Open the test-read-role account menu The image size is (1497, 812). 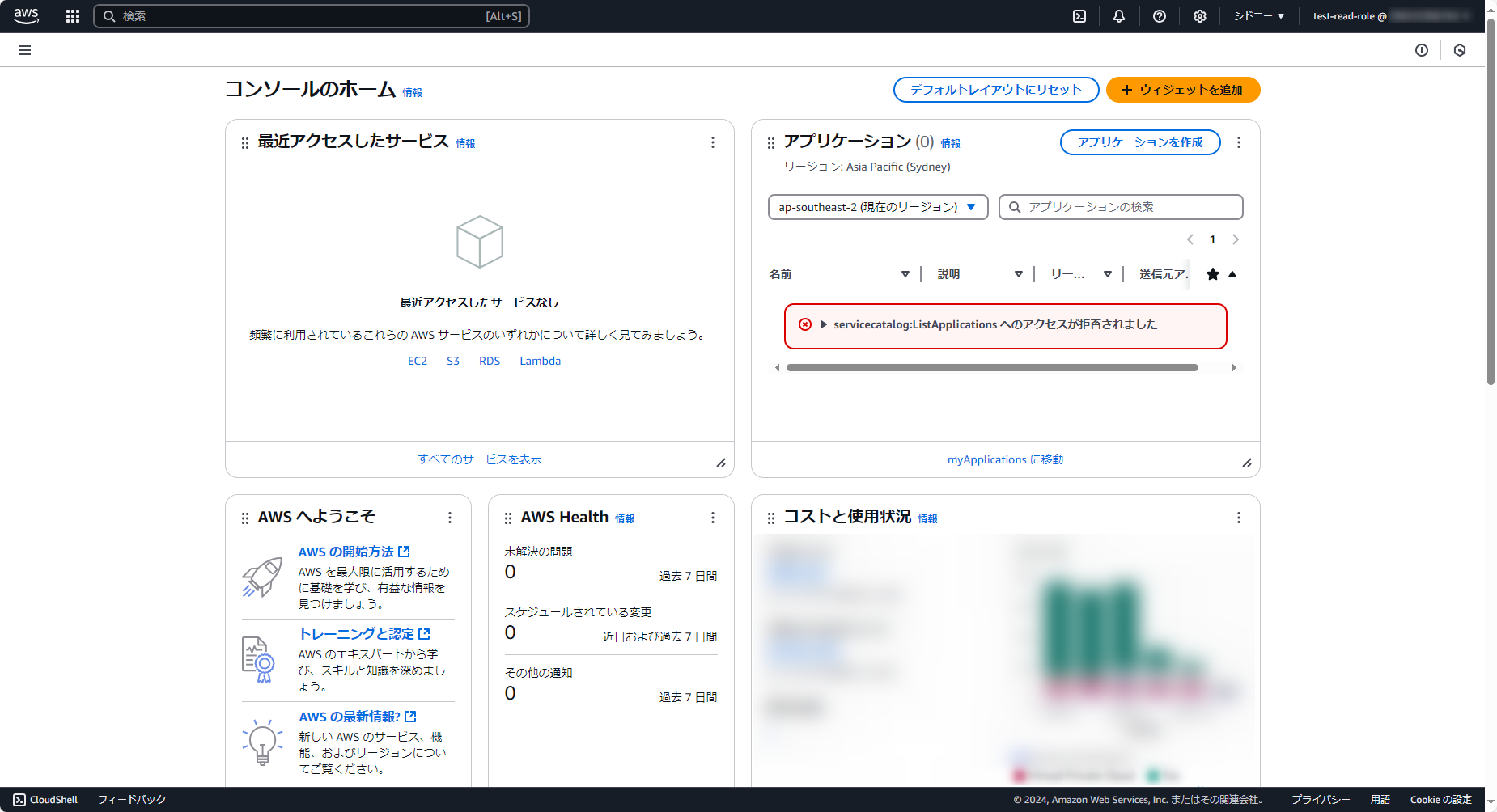point(1392,16)
